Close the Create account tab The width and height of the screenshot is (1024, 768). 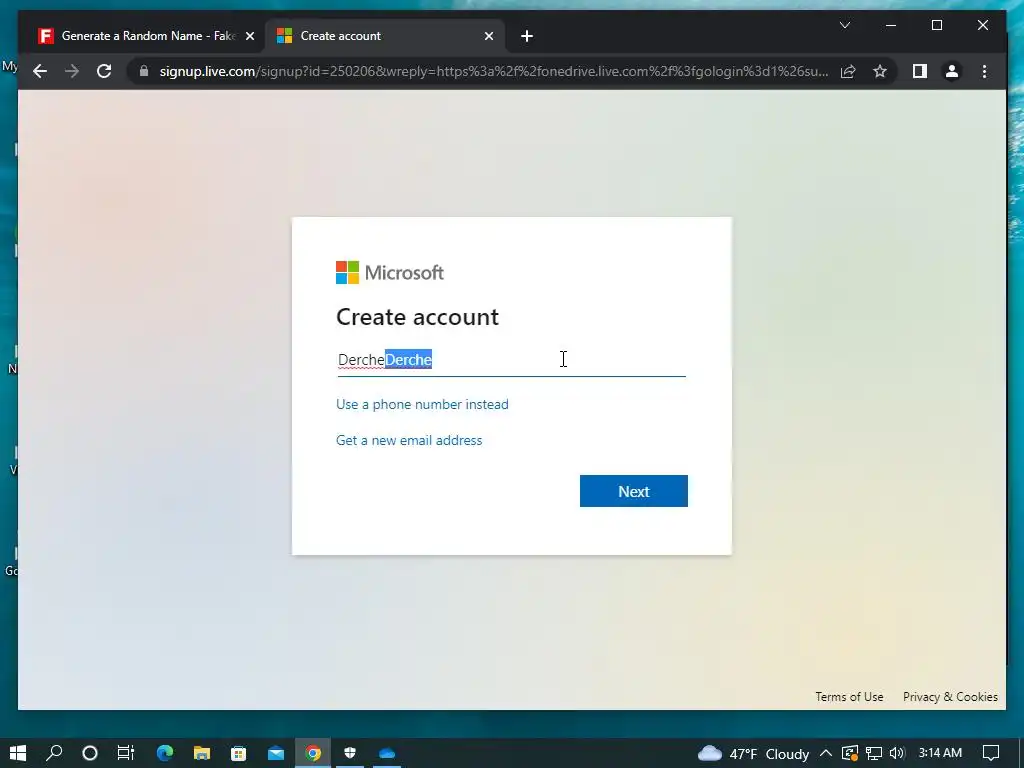(488, 36)
